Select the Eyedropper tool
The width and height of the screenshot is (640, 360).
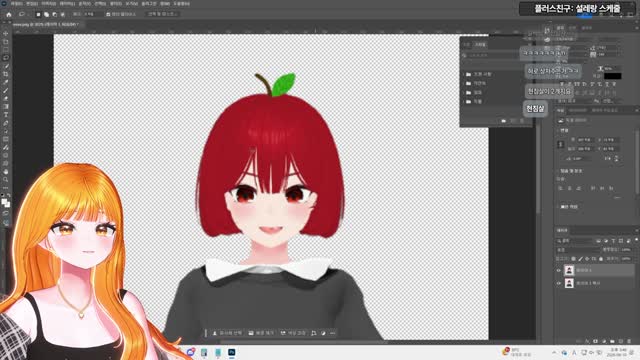click(6, 82)
